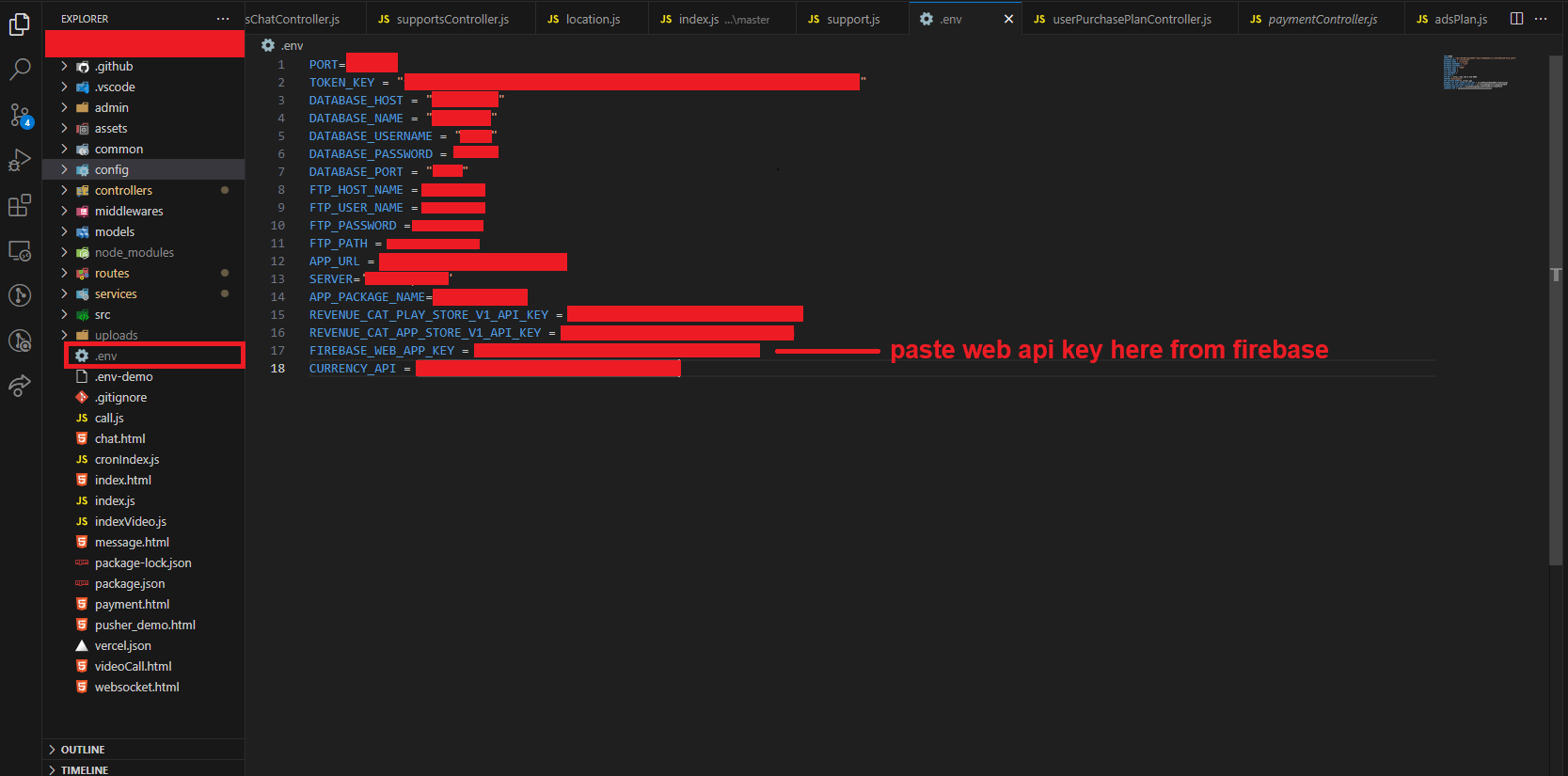Click the Live Share arrow icon

click(20, 386)
